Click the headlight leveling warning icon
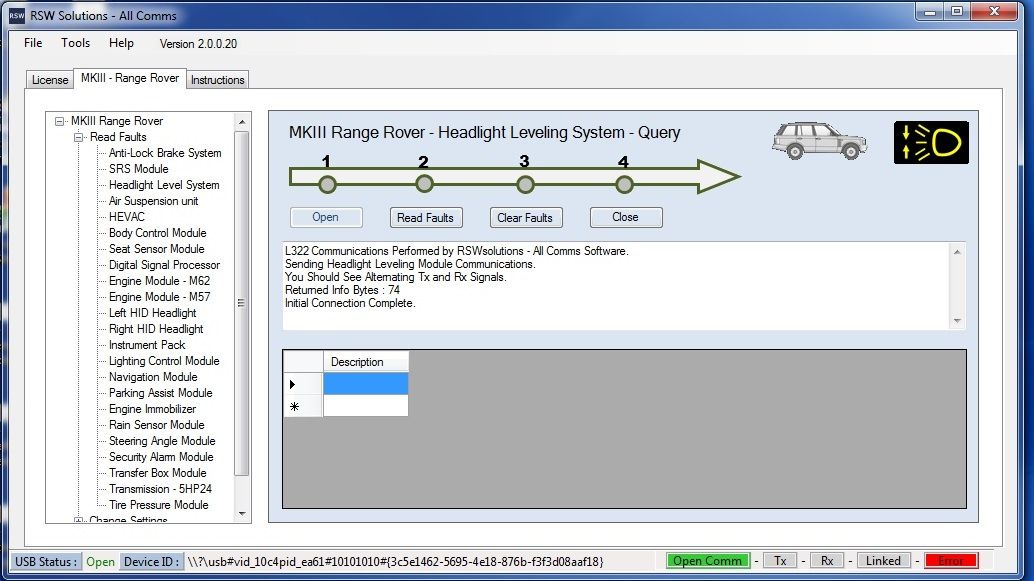Image resolution: width=1034 pixels, height=581 pixels. (x=931, y=142)
